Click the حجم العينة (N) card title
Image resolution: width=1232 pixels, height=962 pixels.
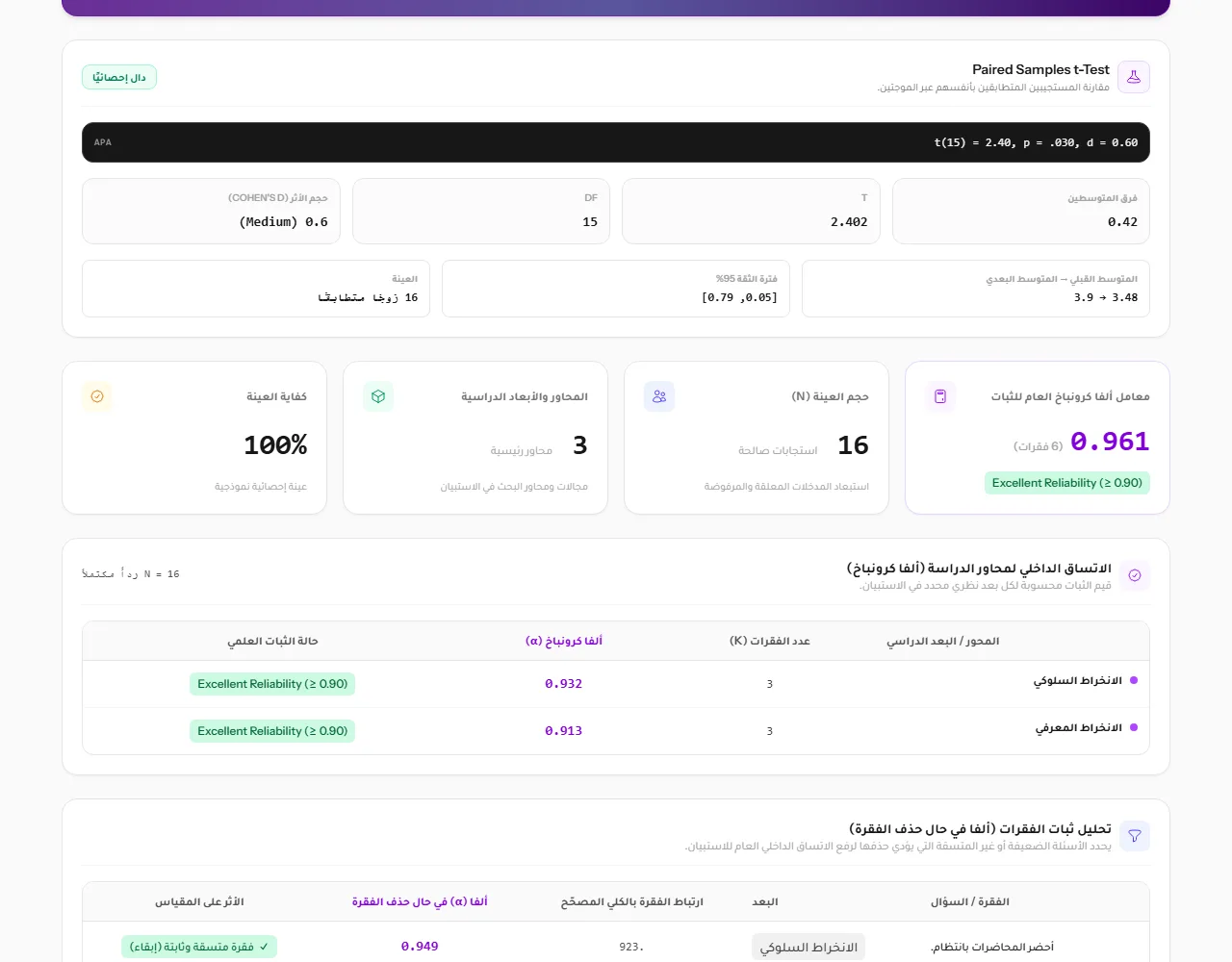pyautogui.click(x=830, y=396)
